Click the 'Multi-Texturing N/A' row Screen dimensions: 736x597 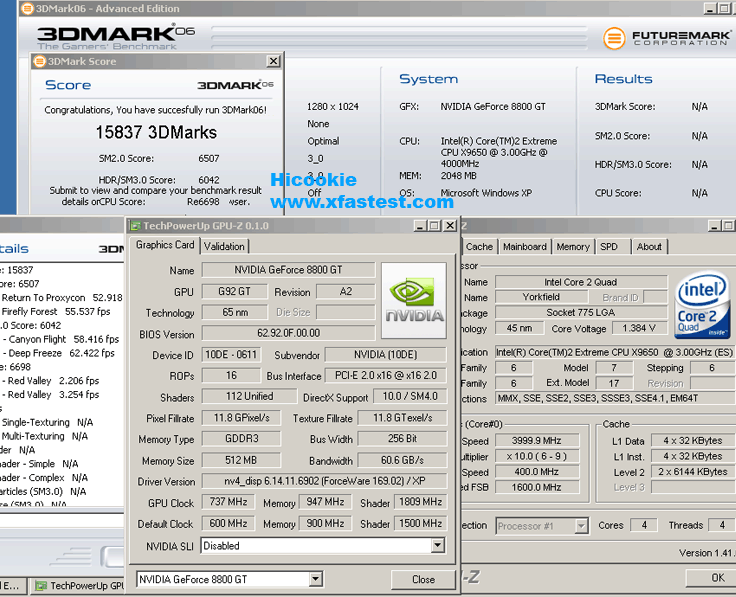45,436
